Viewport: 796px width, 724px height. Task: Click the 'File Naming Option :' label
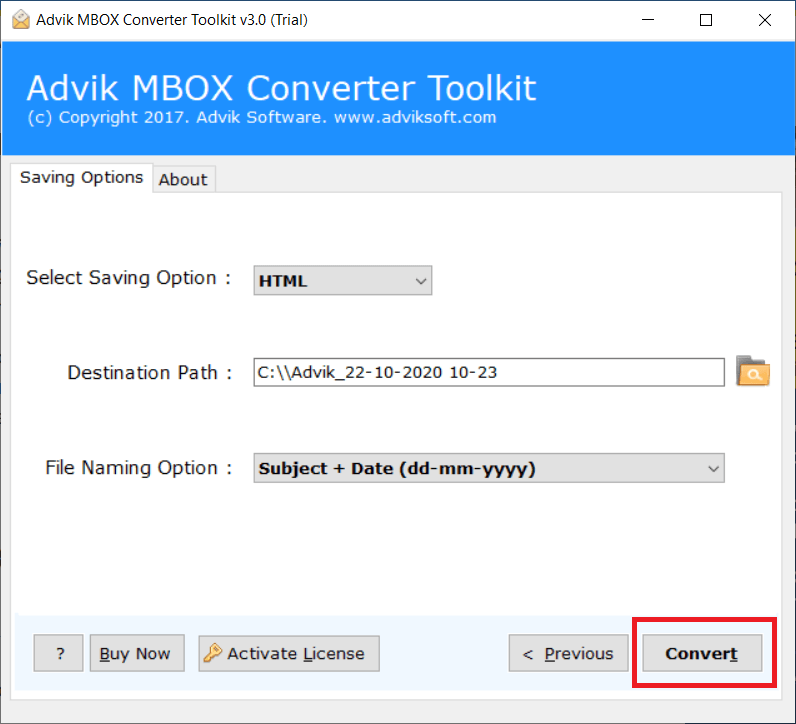pos(139,468)
